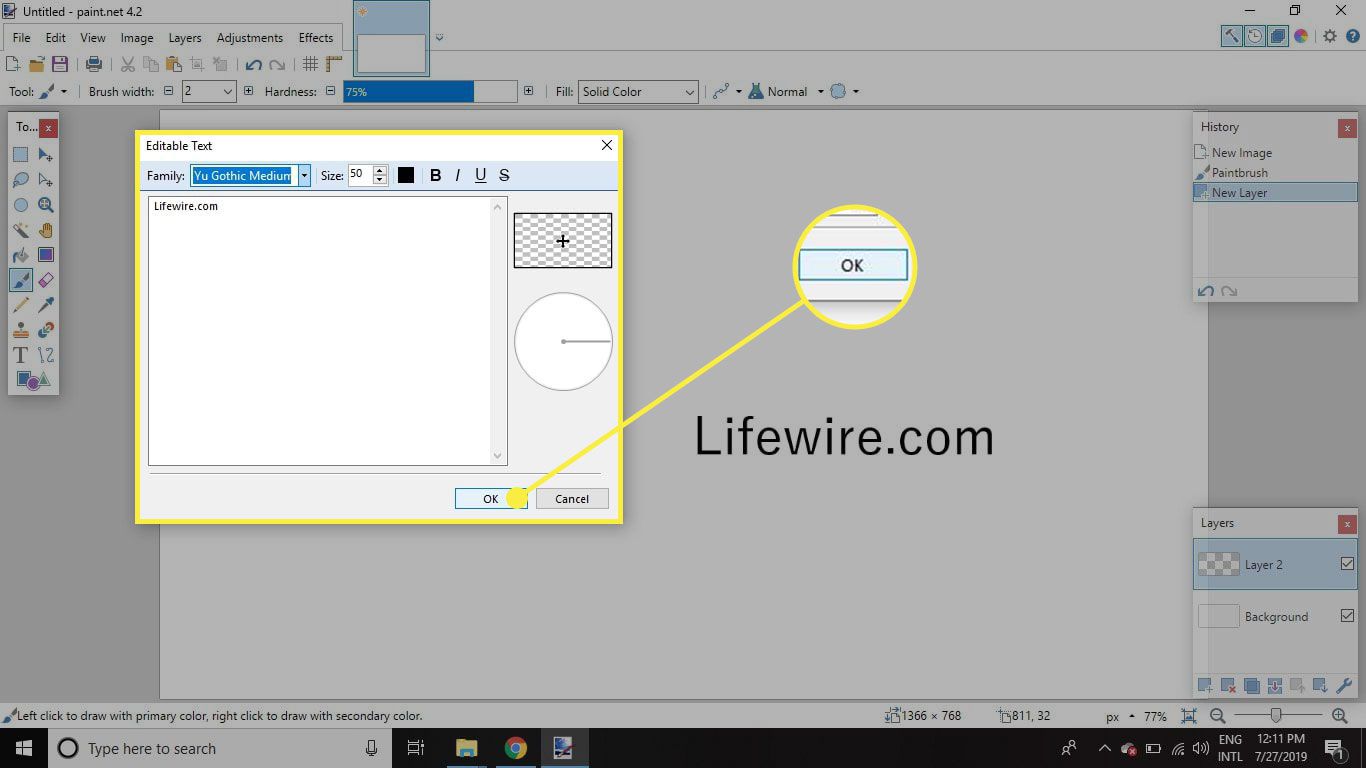Toggle the rulers icon
The image size is (1366, 768).
click(x=334, y=64)
